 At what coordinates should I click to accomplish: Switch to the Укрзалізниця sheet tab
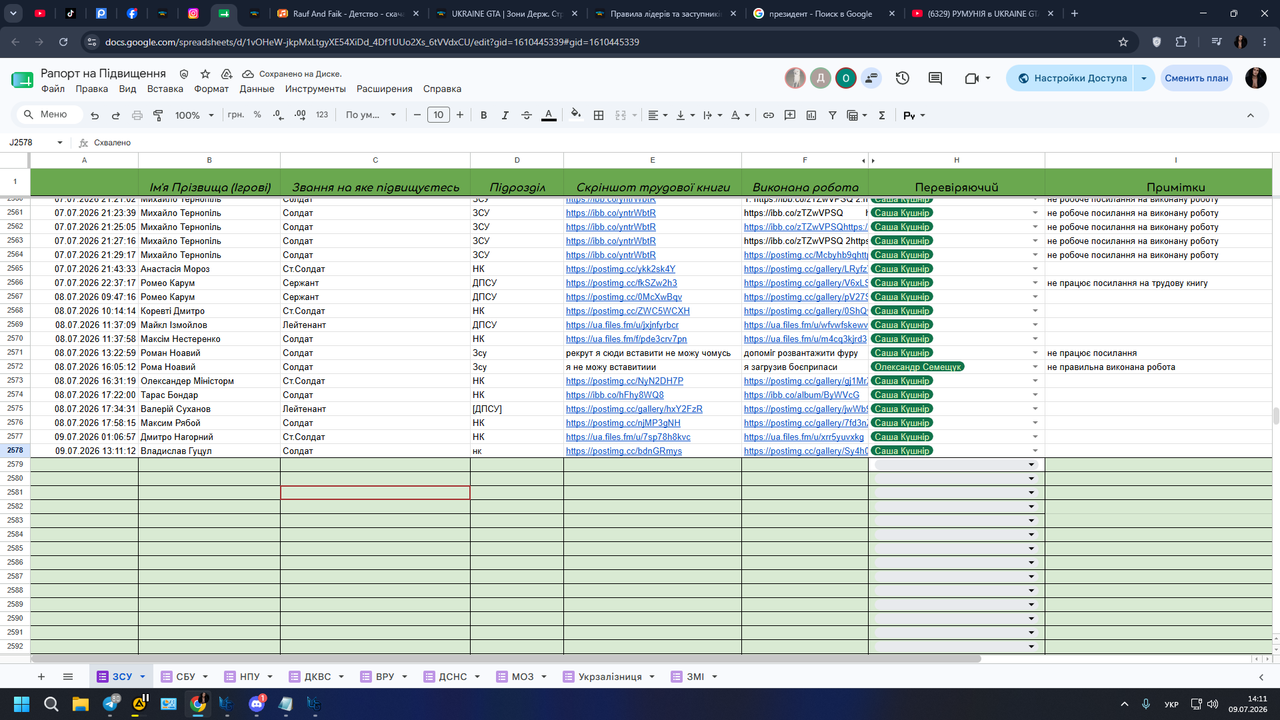coord(610,677)
